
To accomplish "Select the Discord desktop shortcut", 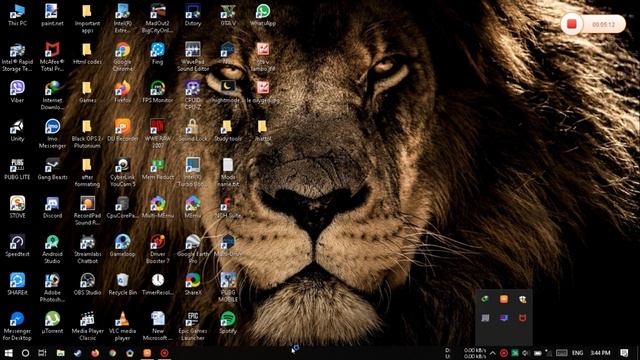I will coord(52,207).
